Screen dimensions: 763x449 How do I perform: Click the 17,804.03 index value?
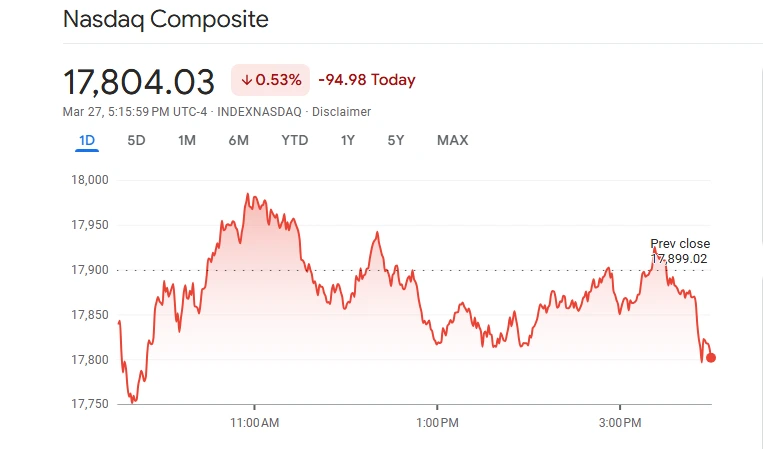[139, 80]
